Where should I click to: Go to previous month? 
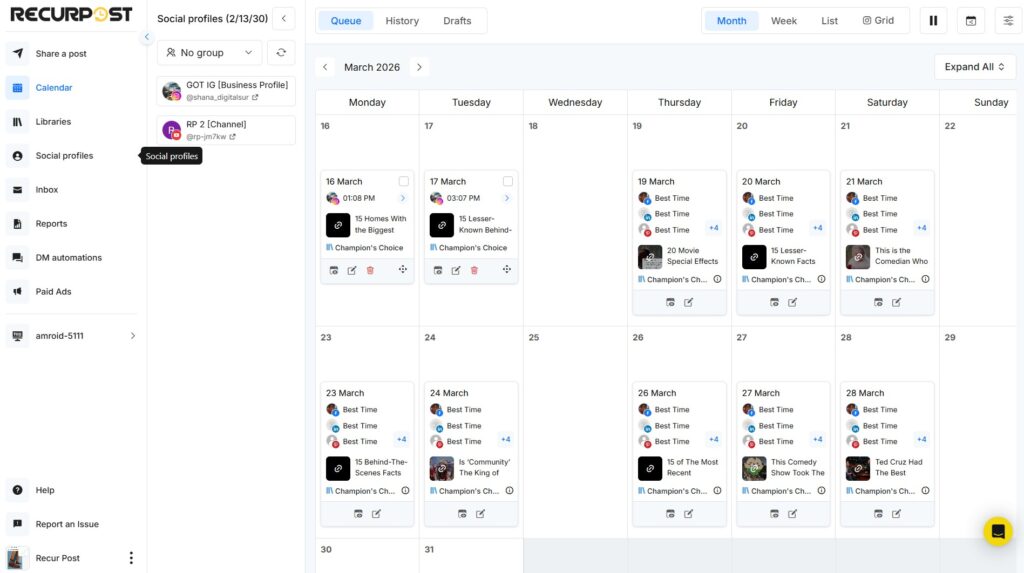(325, 67)
